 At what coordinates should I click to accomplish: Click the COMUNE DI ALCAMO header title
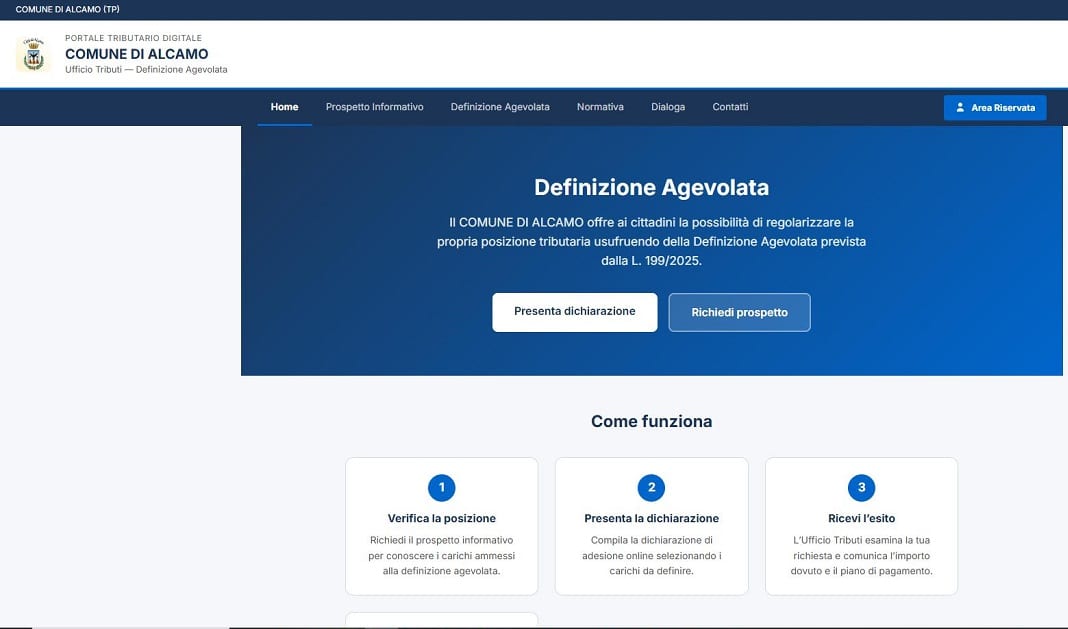coord(136,54)
